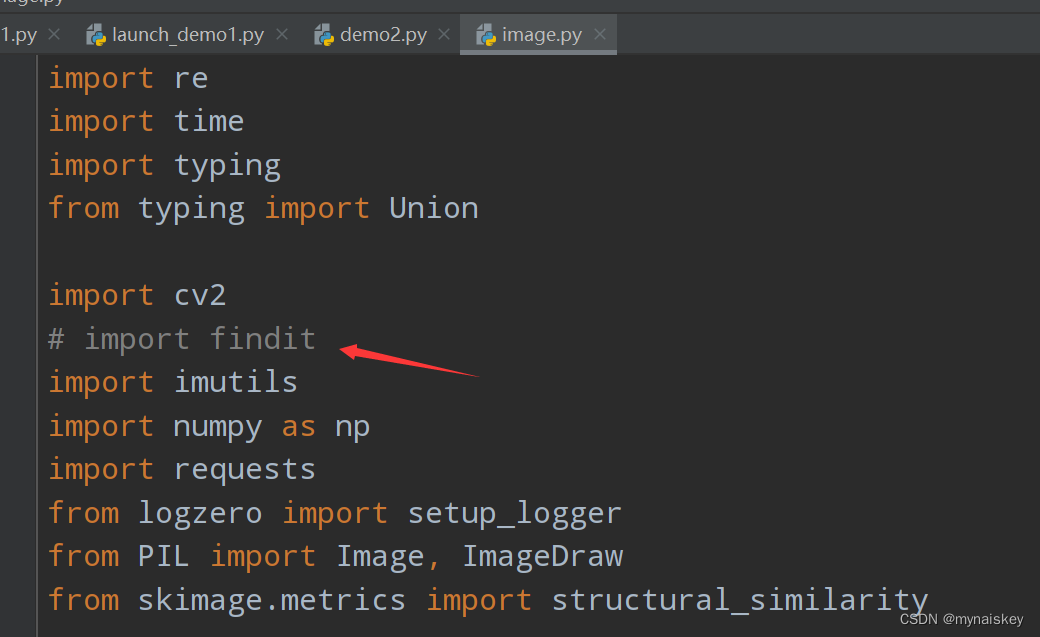
Task: Click the Python file icon on image.py tab
Action: point(486,35)
